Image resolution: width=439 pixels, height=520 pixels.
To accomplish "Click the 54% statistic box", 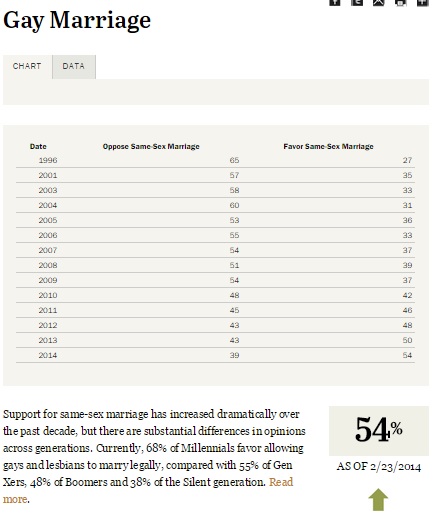I will coord(379,431).
